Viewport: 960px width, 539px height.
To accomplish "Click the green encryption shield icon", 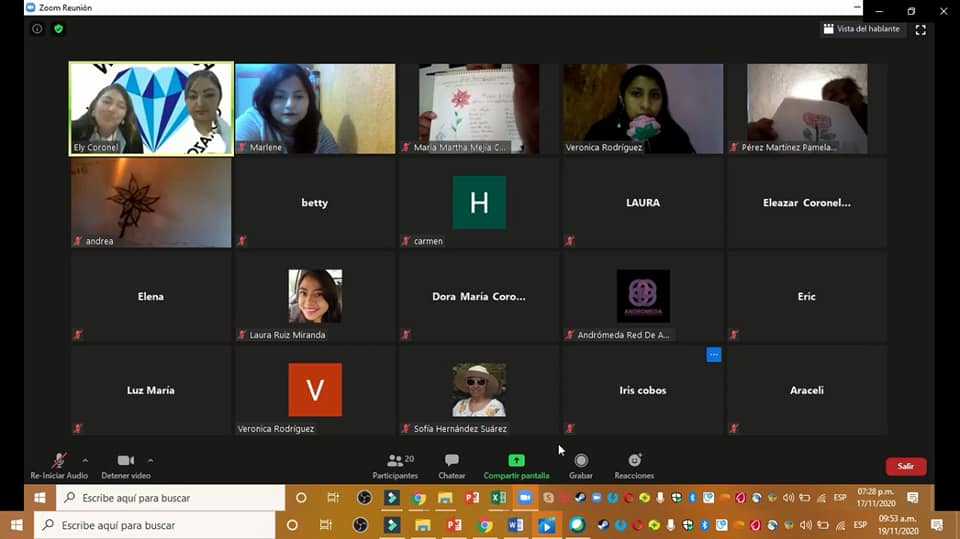I will click(x=58, y=29).
